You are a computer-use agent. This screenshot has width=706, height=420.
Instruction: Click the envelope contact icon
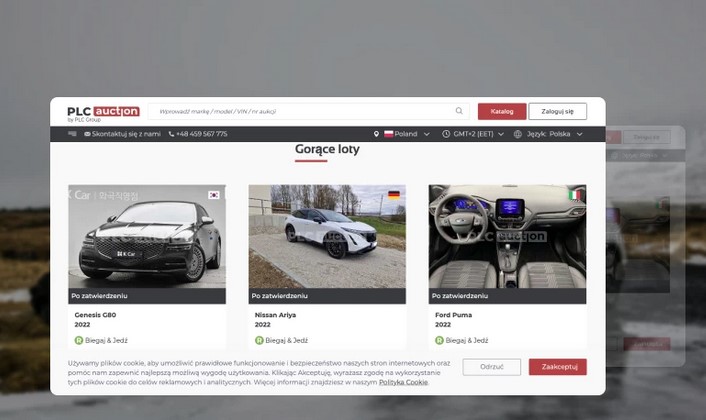87,134
